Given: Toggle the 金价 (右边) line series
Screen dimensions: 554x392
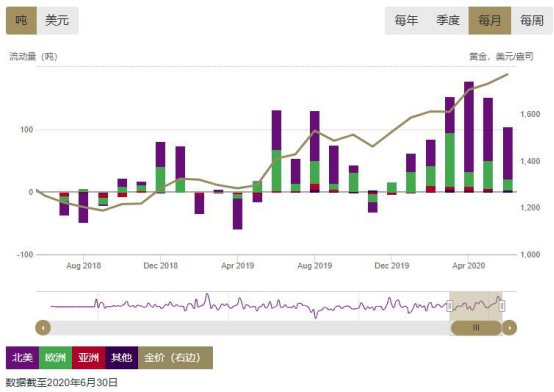Looking at the screenshot, I should pyautogui.click(x=175, y=358).
